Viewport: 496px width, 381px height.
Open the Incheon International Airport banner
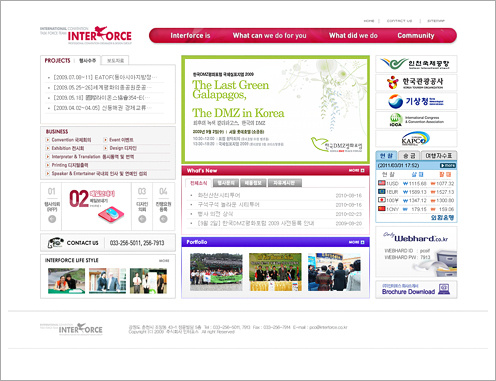coord(416,64)
